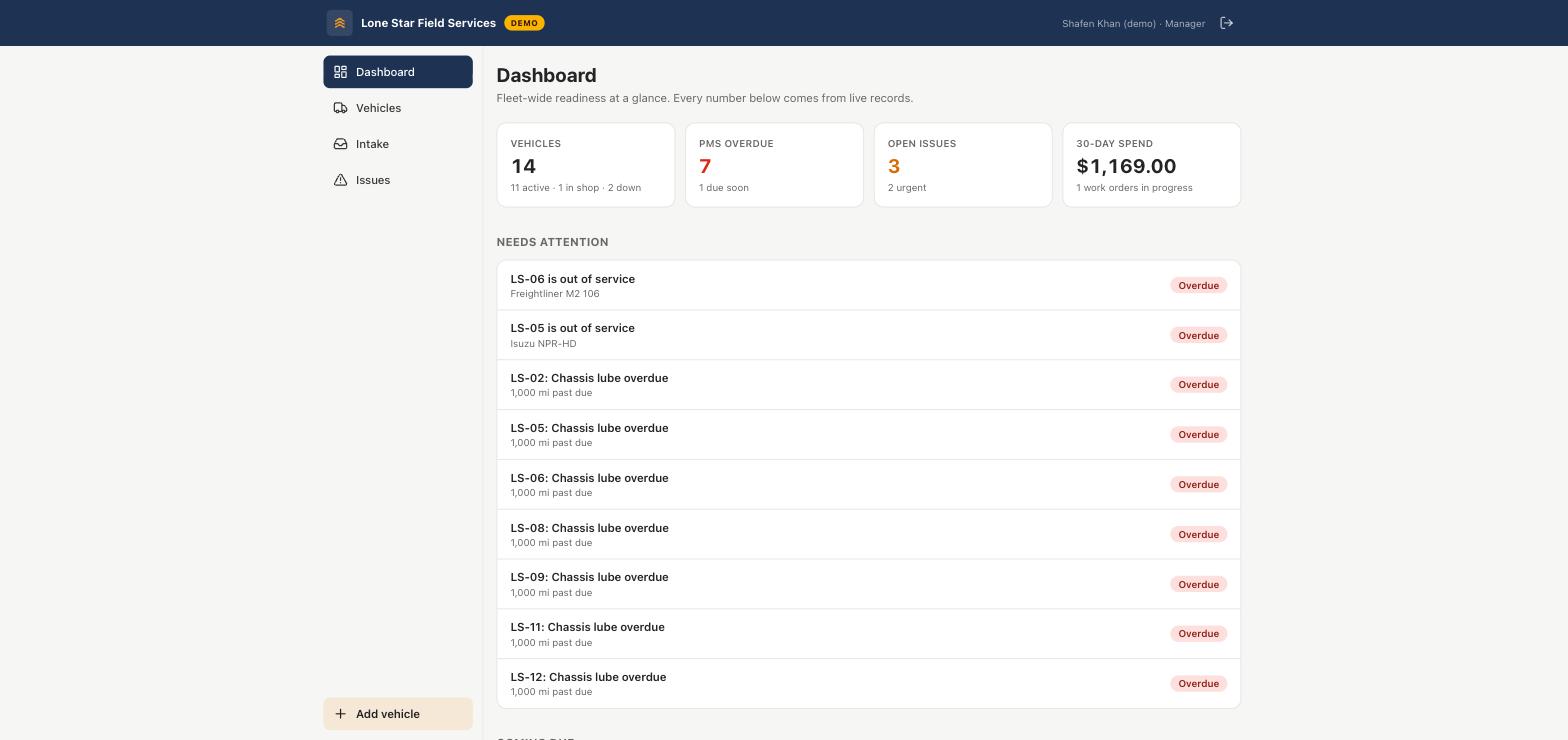Click the Add vehicle button
This screenshot has height=740, width=1568.
point(398,714)
